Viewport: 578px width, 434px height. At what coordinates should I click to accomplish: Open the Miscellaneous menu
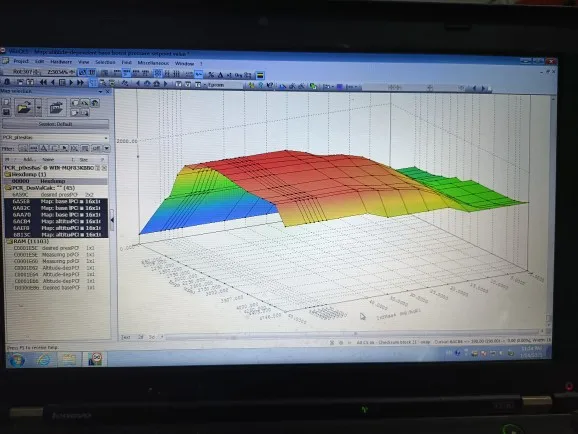153,63
